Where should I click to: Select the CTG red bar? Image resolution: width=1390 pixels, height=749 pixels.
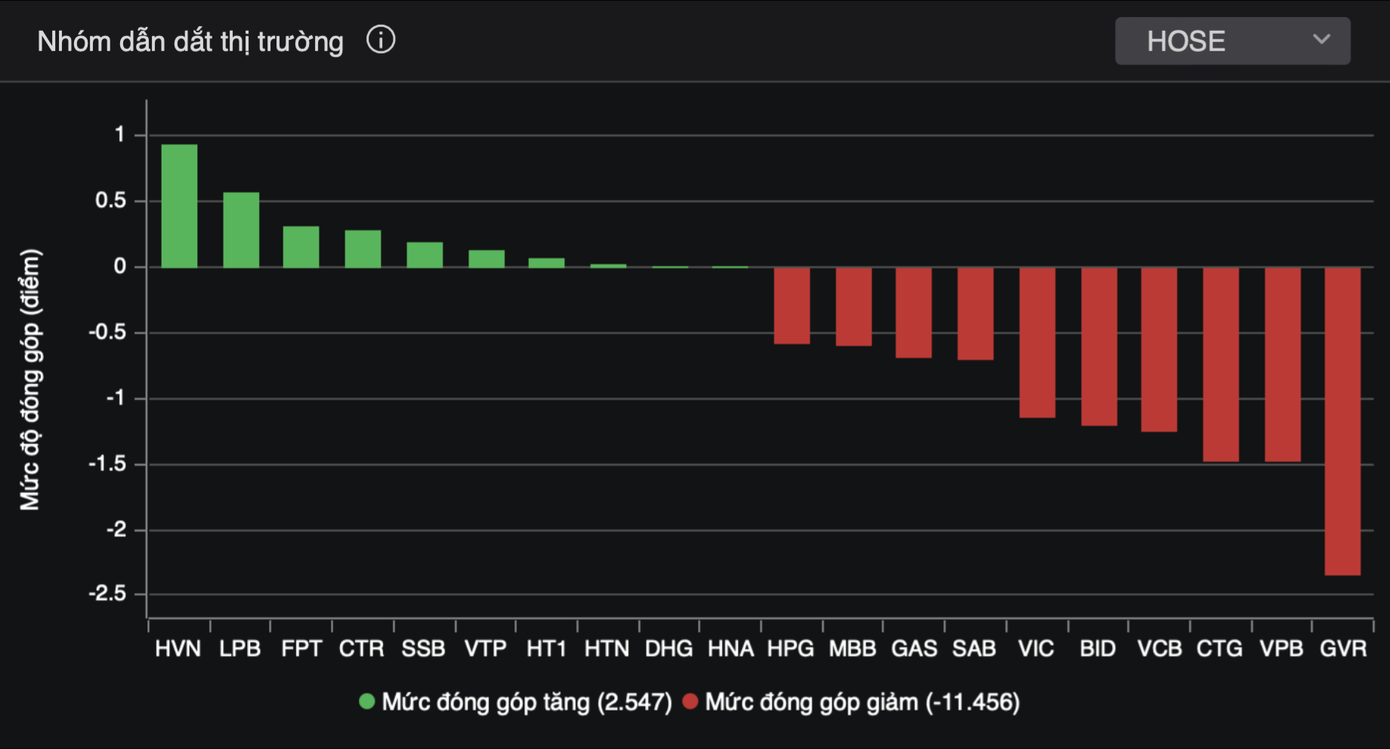point(1220,364)
